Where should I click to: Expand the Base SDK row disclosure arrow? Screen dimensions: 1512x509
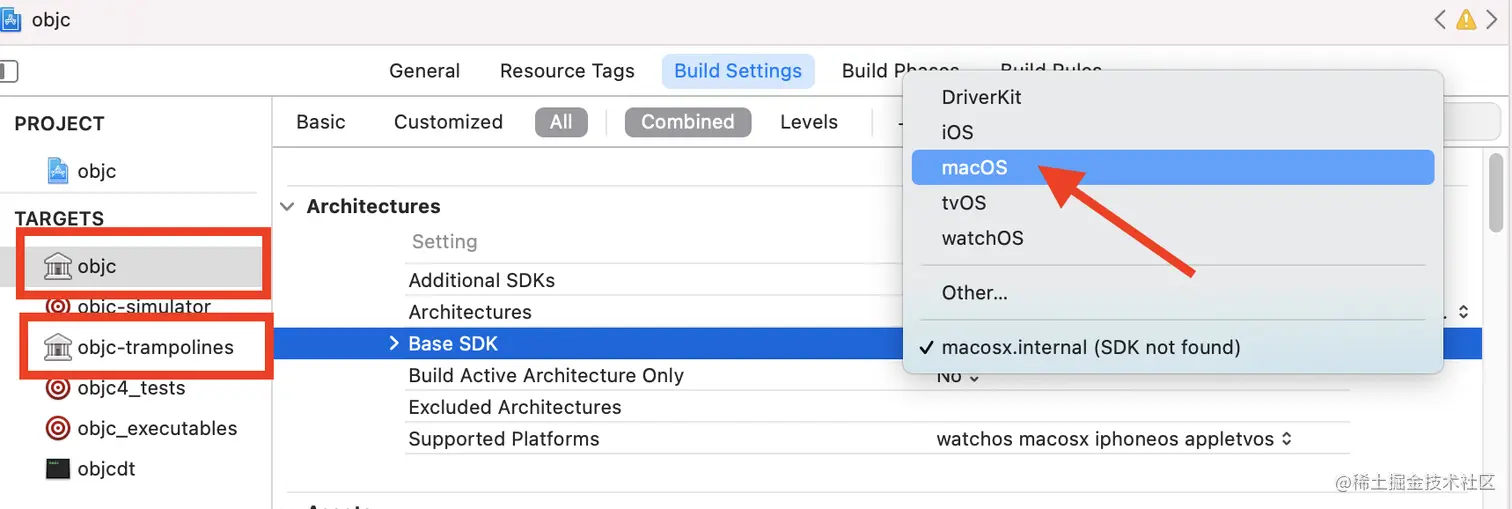coord(394,344)
